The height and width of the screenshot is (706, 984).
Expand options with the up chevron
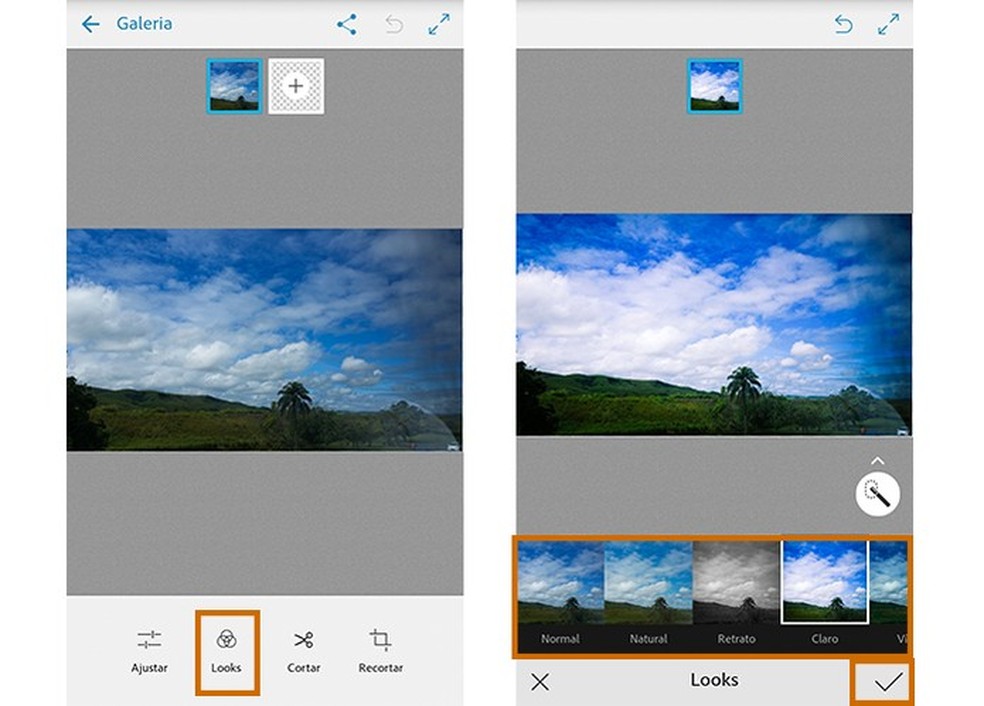coord(877,461)
